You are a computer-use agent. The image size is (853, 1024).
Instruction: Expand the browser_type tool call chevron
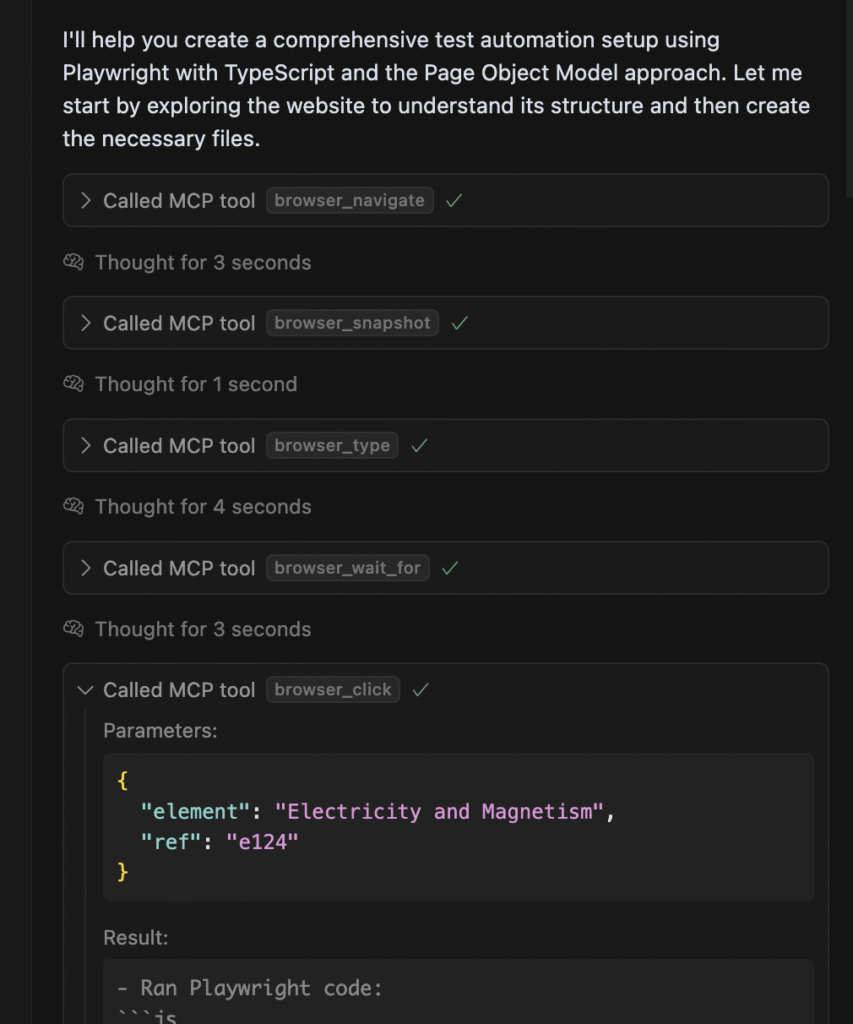[86, 446]
